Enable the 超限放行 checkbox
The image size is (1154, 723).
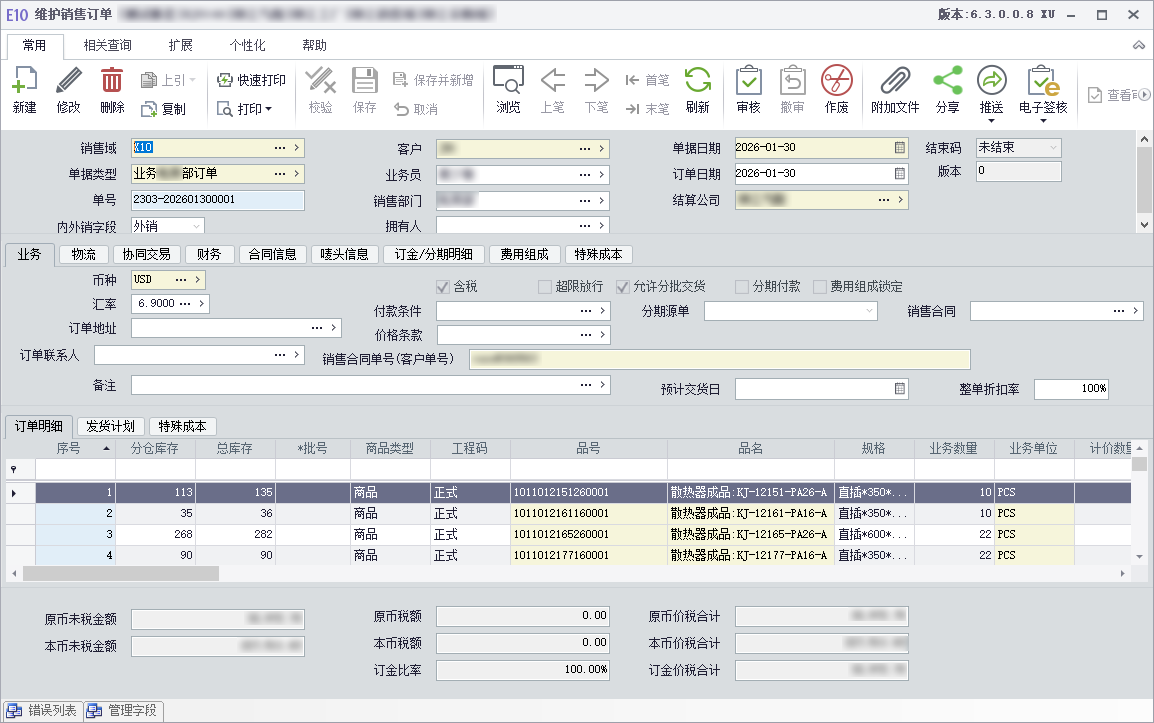click(545, 287)
